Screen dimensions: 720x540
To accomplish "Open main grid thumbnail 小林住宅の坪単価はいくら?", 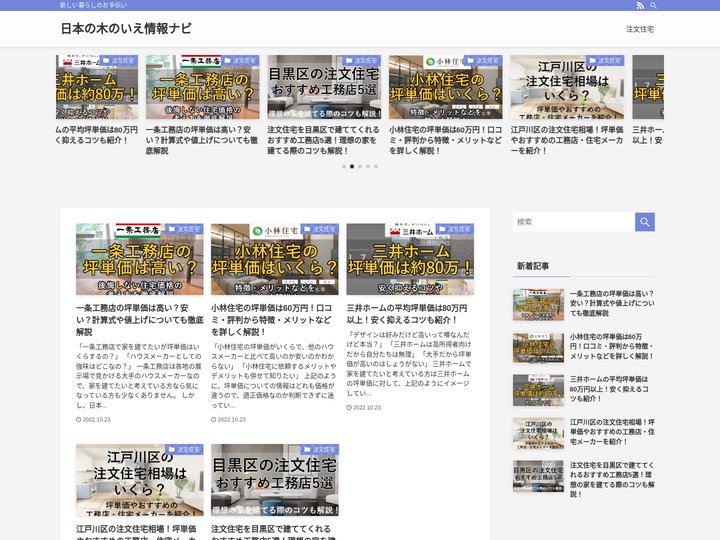I will [275, 259].
